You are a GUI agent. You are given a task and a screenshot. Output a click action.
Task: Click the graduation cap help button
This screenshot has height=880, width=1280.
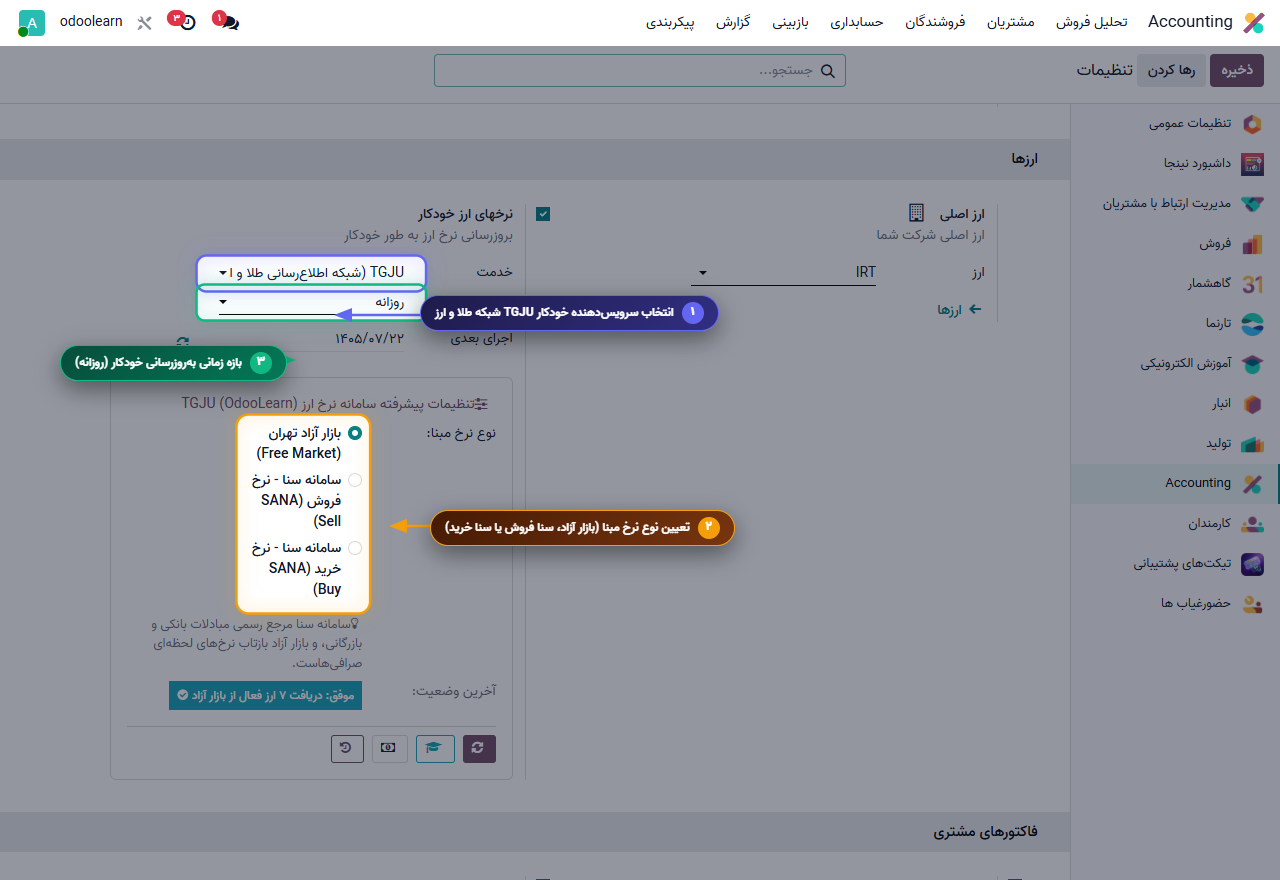(x=434, y=748)
